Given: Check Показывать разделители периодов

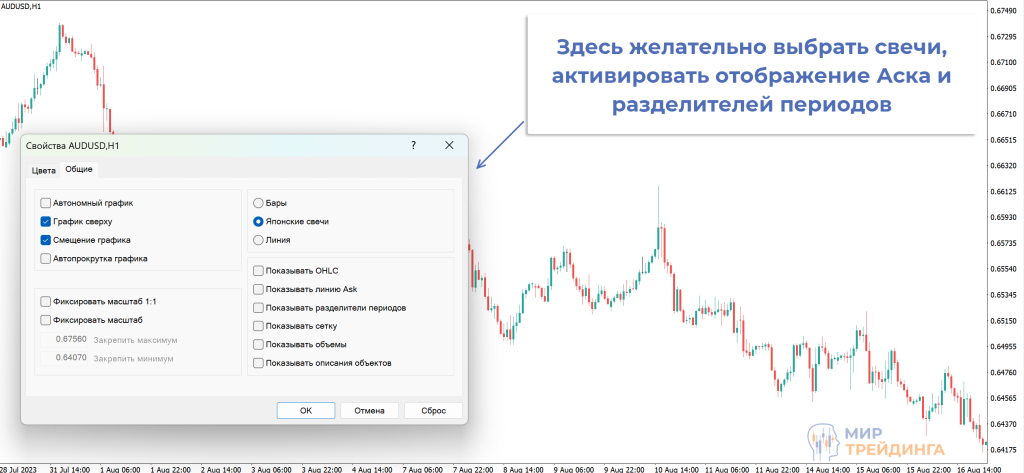Looking at the screenshot, I should tap(259, 308).
